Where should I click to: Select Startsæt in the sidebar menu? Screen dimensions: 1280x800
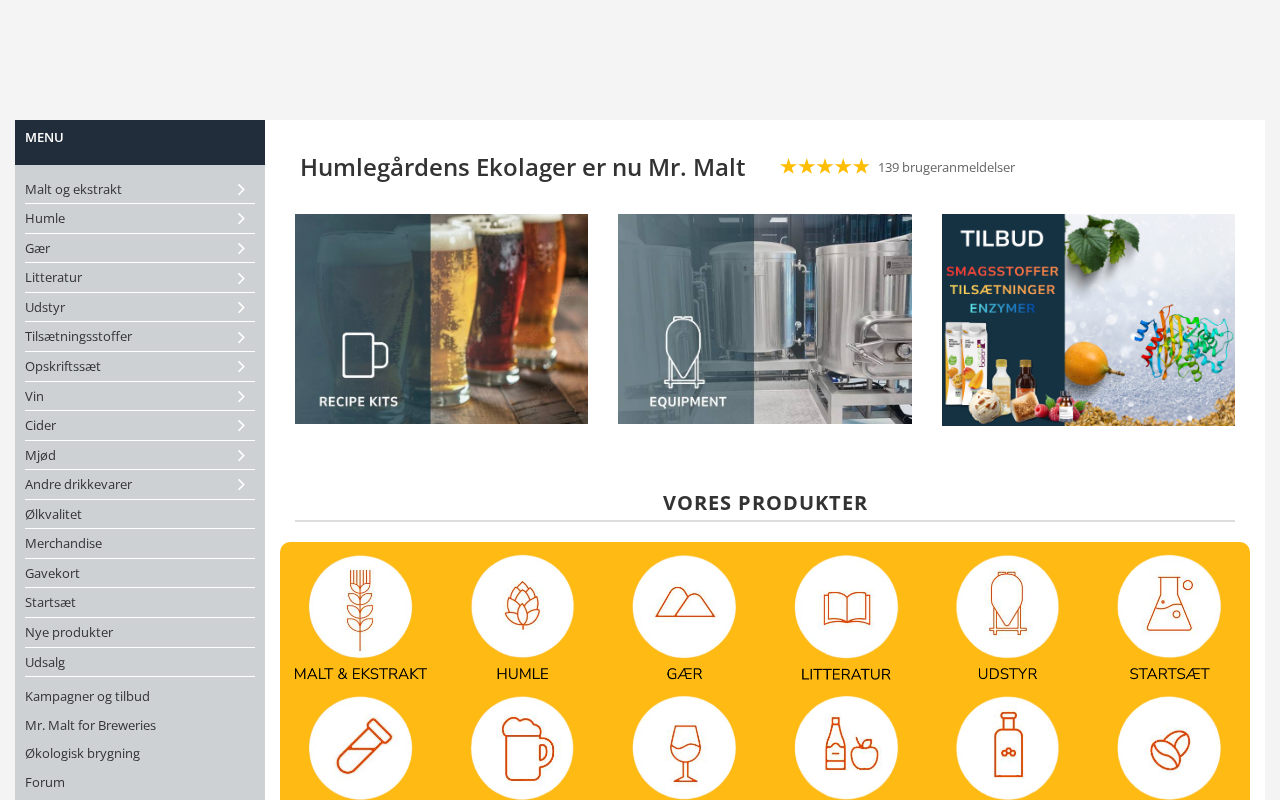pyautogui.click(x=50, y=602)
